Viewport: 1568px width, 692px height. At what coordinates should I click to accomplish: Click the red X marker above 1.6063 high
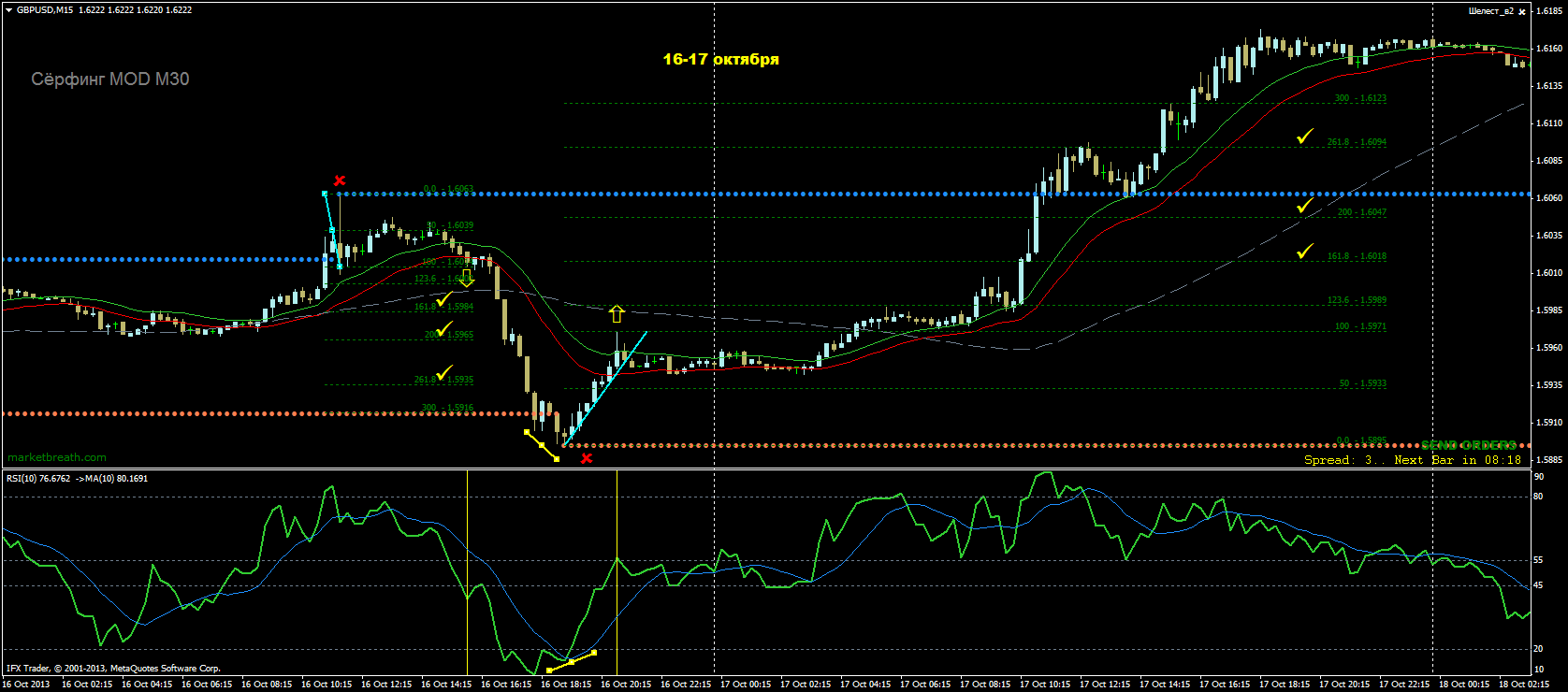pyautogui.click(x=340, y=180)
